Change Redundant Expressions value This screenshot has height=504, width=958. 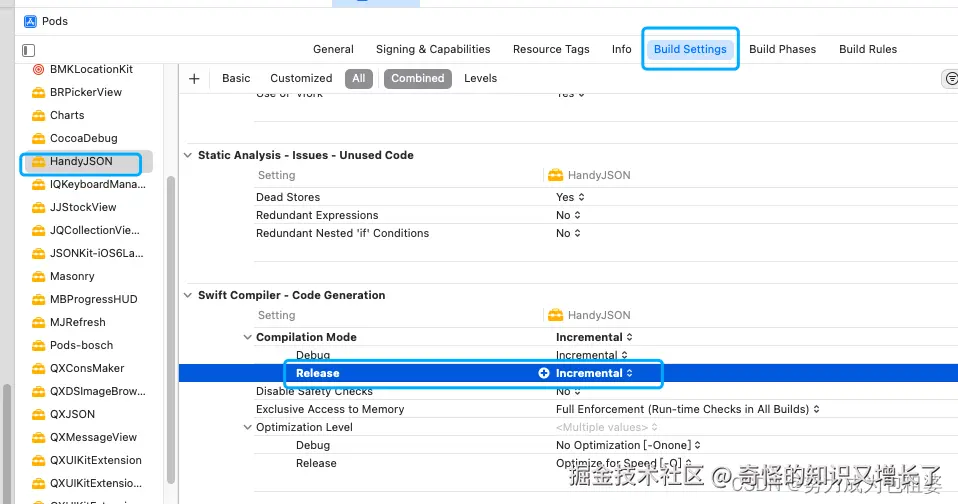[568, 215]
